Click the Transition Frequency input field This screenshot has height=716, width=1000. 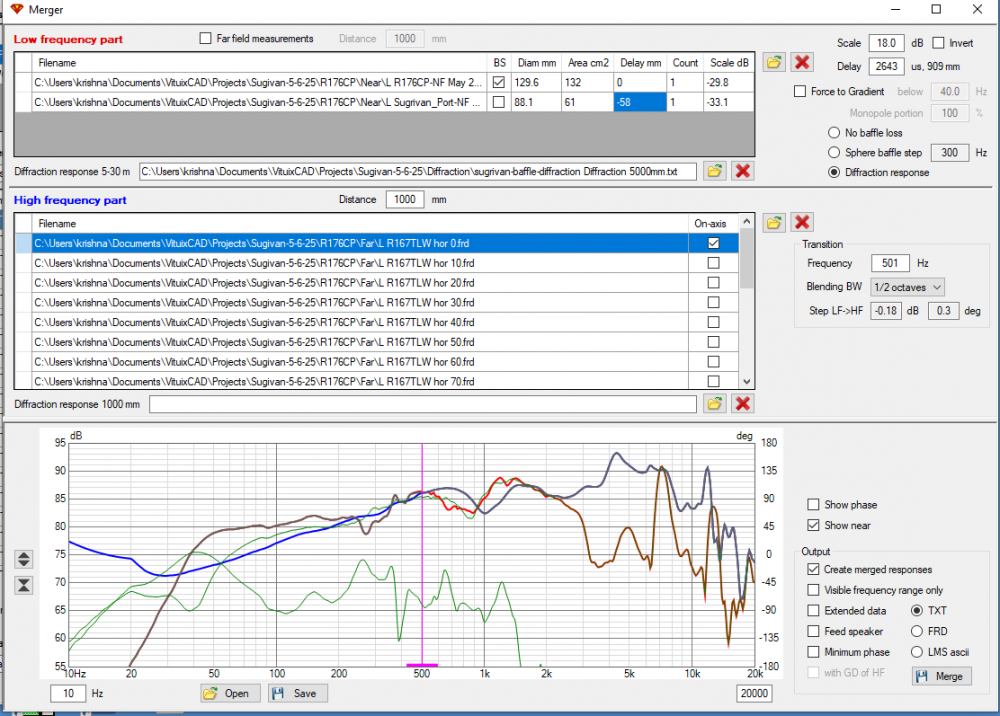pos(888,264)
